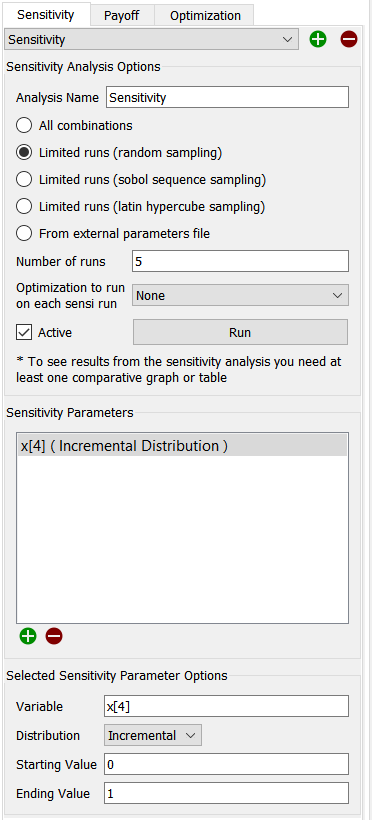
Task: Click the Run button
Action: click(x=240, y=332)
